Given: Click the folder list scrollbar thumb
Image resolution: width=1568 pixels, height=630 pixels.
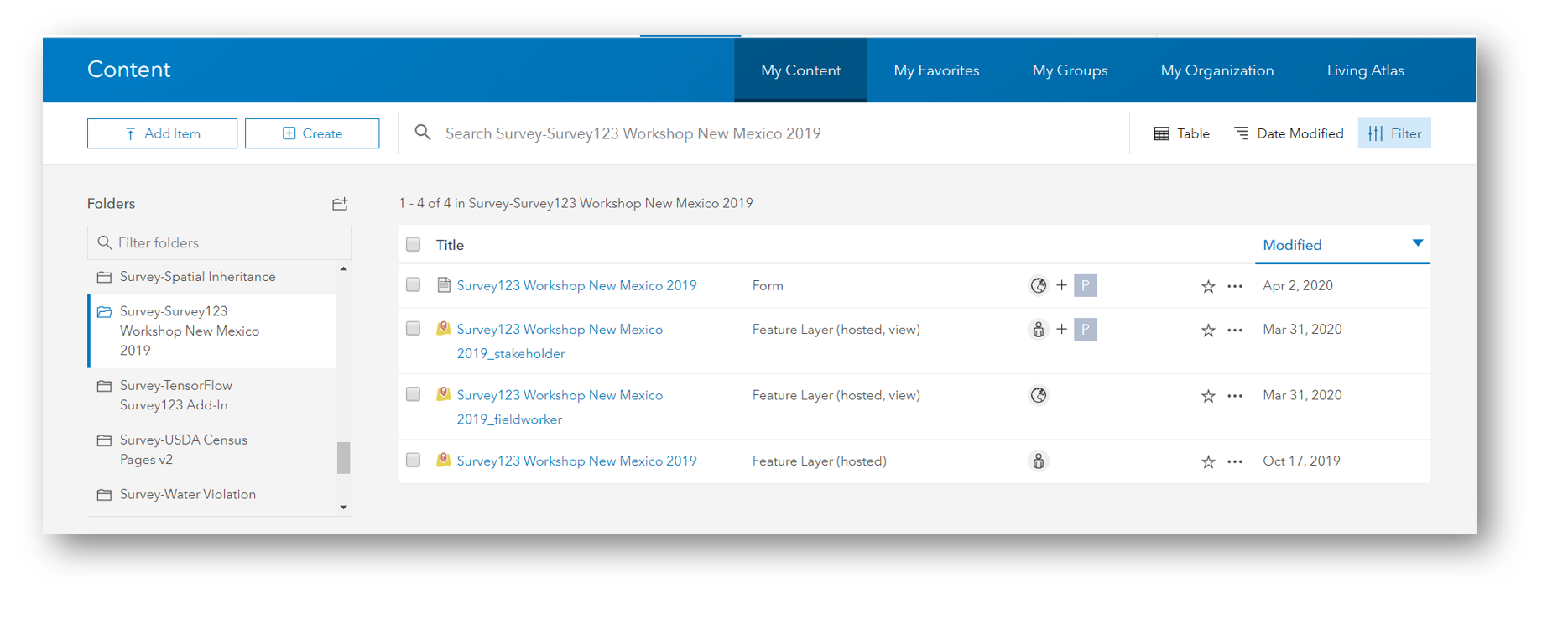Looking at the screenshot, I should tap(343, 458).
